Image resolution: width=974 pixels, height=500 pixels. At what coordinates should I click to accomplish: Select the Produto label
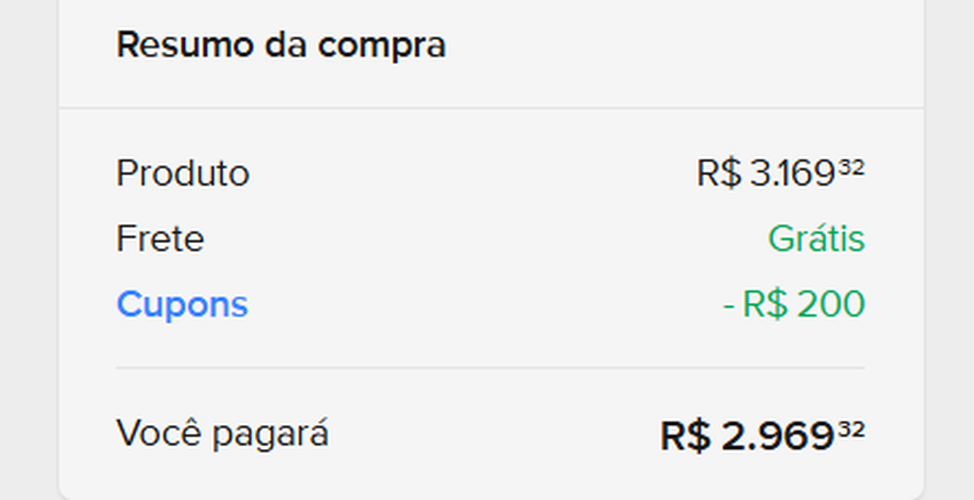[183, 174]
